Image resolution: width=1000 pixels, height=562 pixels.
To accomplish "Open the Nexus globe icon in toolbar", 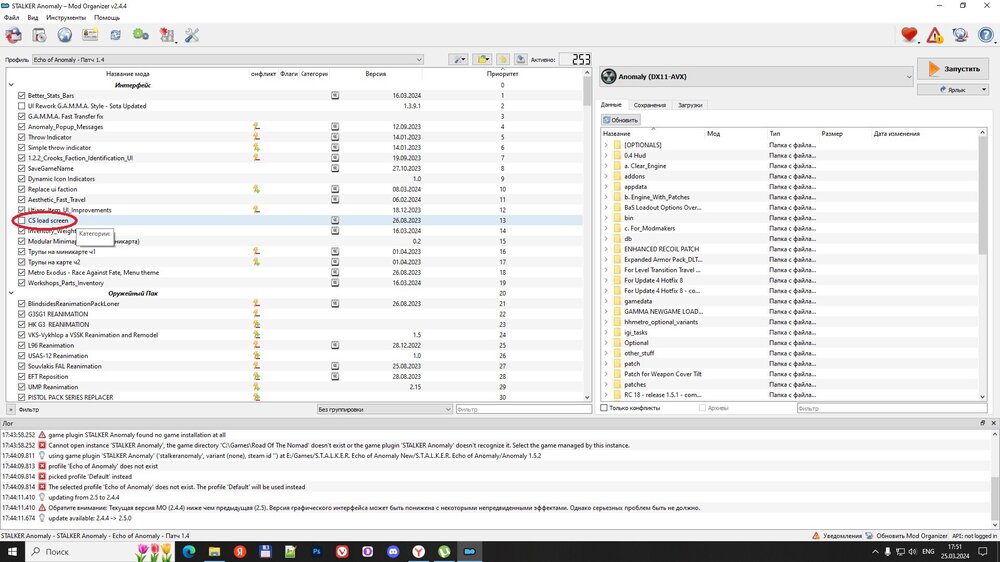I will click(x=64, y=35).
